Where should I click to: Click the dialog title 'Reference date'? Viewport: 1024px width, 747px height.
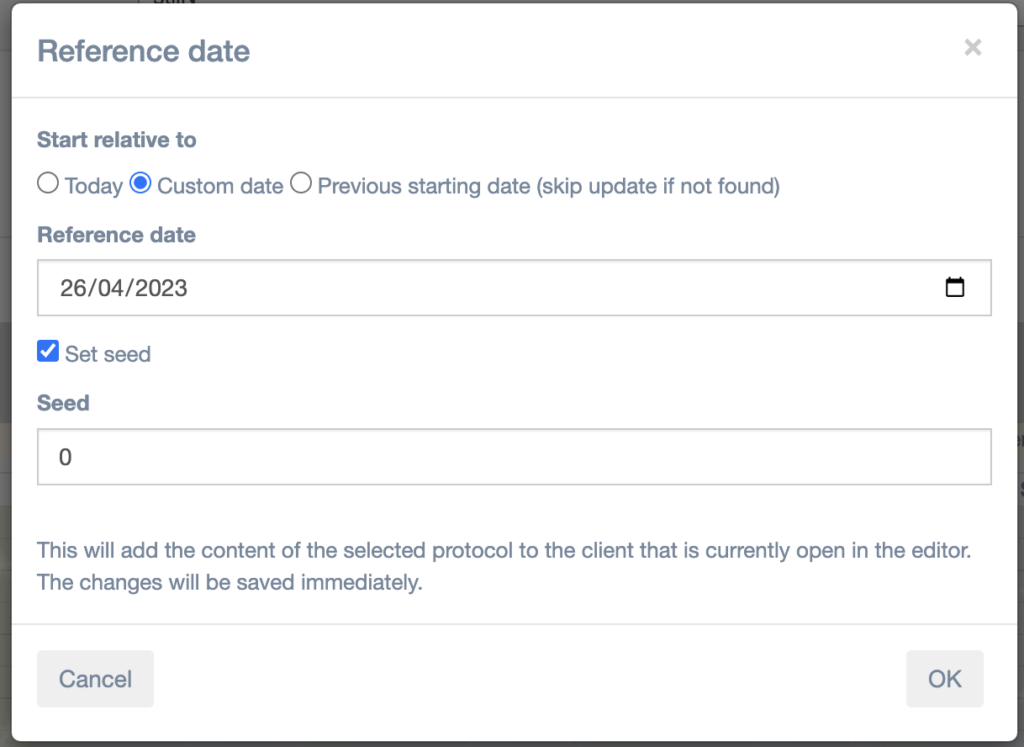click(143, 51)
